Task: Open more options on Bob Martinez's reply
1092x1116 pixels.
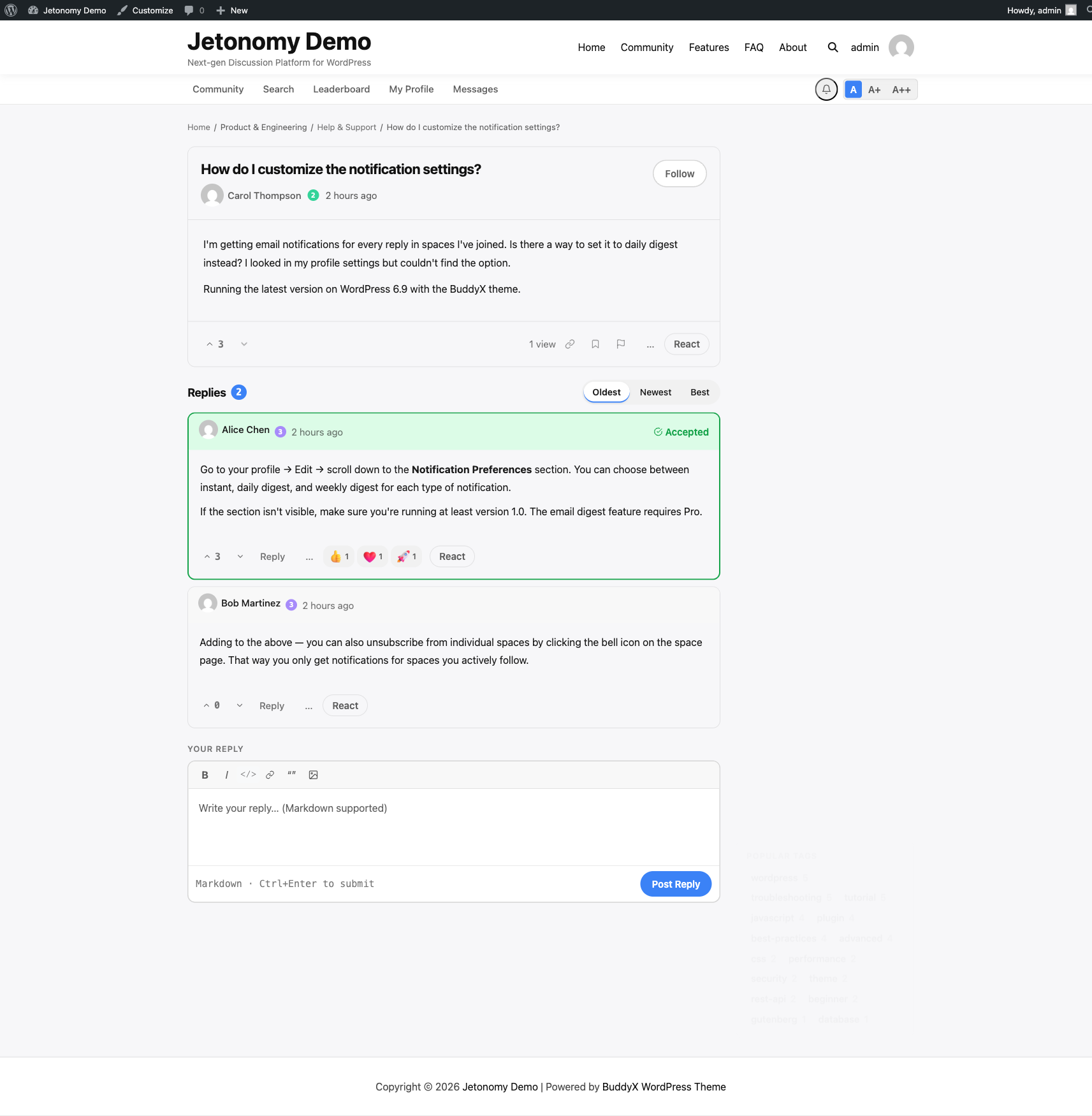Action: tap(309, 706)
